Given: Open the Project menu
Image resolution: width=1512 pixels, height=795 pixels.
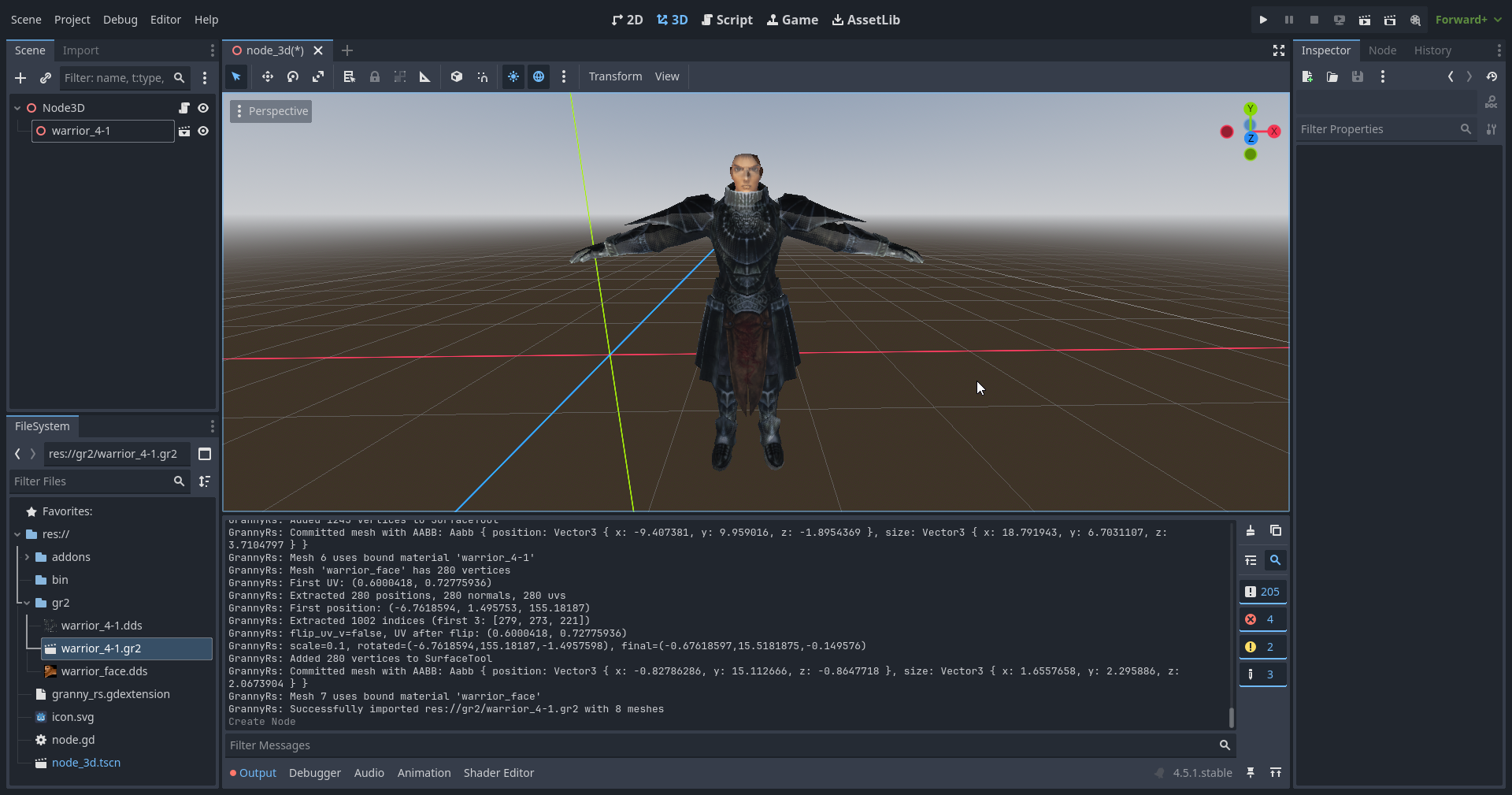Looking at the screenshot, I should pyautogui.click(x=72, y=20).
